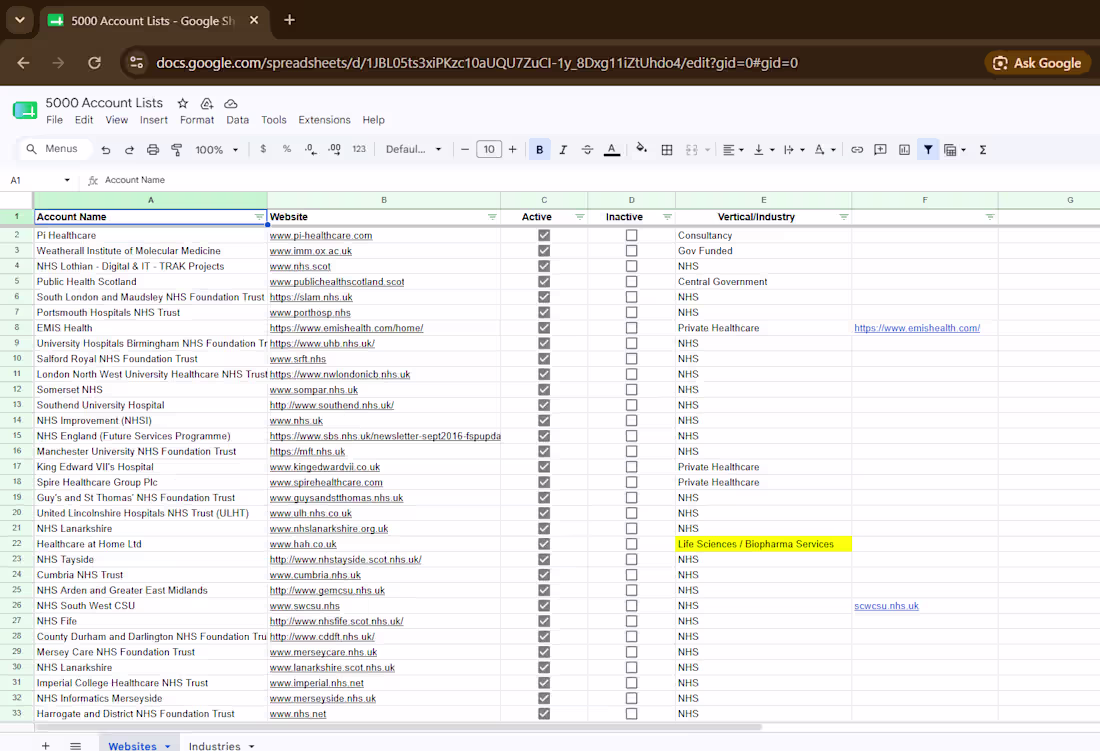Open Google Sheets home logo
Viewport: 1100px width, 751px height.
tap(25, 110)
